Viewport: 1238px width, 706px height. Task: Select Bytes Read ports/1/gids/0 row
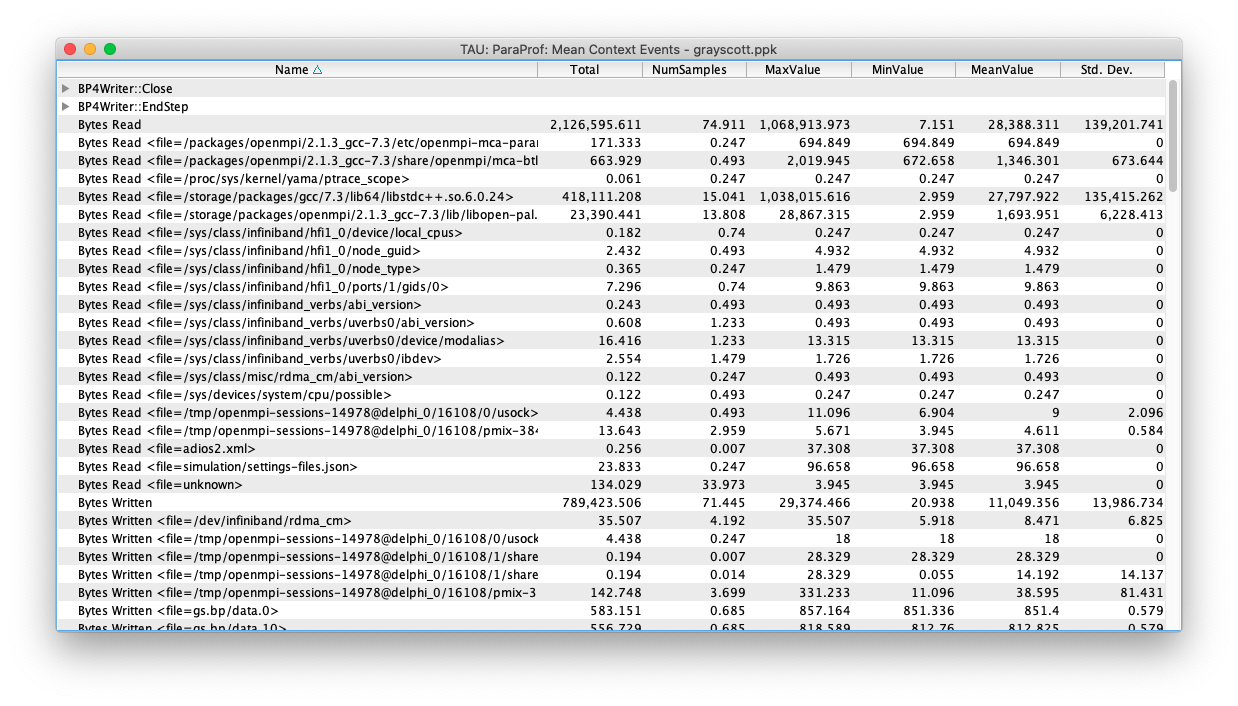point(611,287)
